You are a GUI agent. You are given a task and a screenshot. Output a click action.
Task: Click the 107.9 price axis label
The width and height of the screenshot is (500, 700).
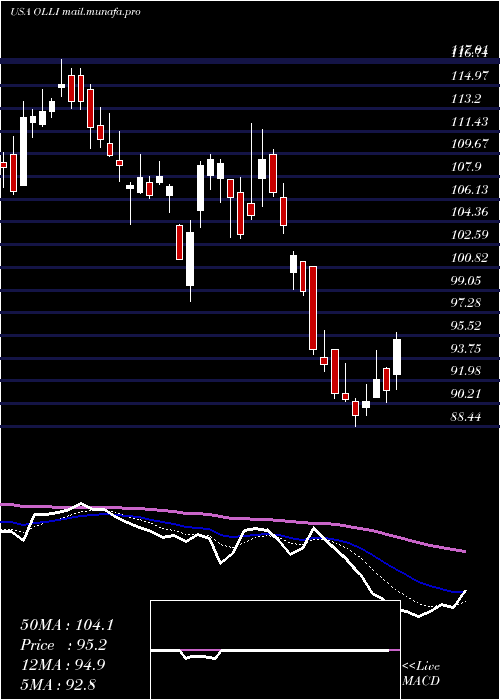466,167
